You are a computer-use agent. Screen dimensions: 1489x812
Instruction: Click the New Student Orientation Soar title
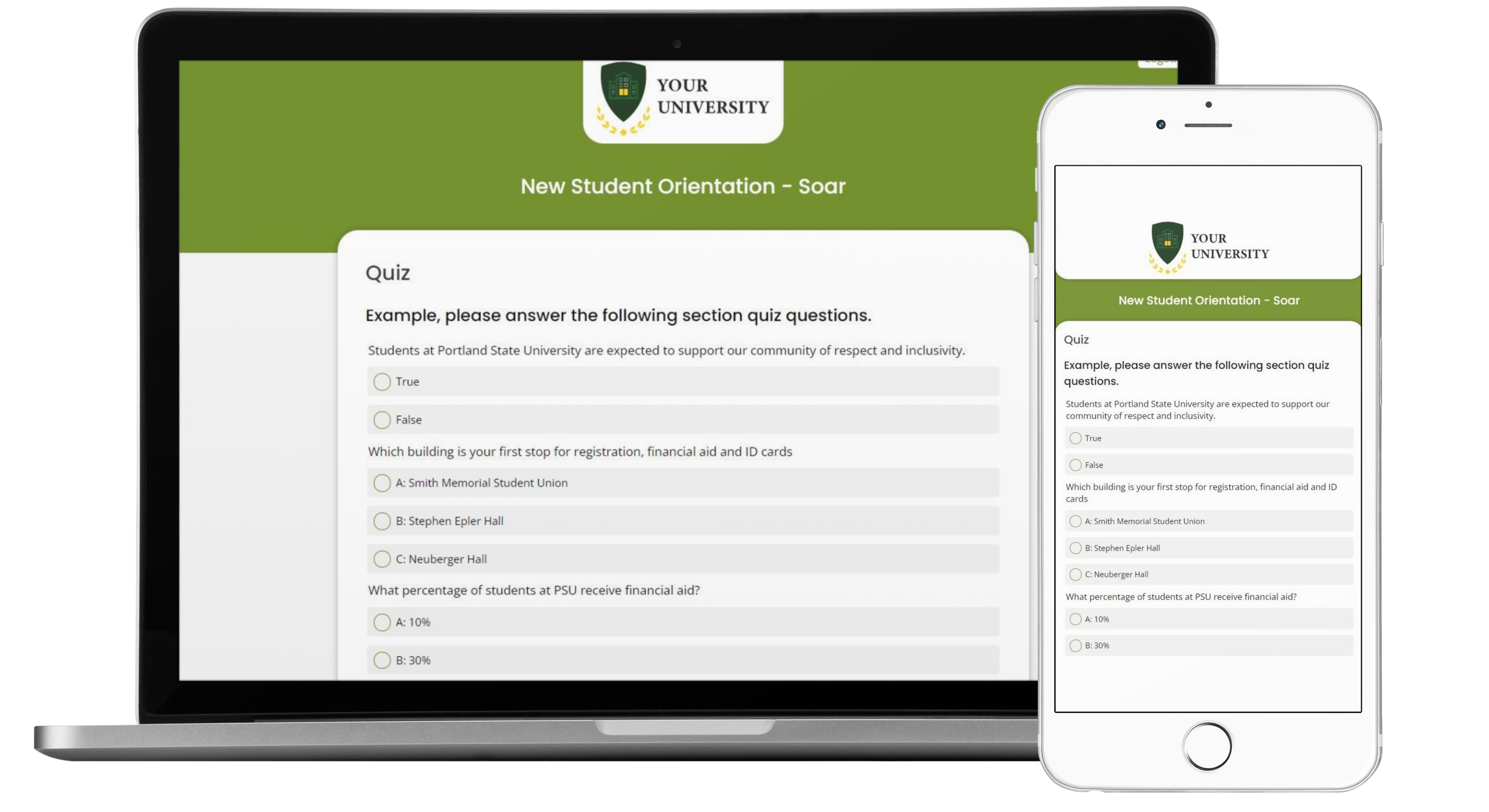click(x=683, y=185)
